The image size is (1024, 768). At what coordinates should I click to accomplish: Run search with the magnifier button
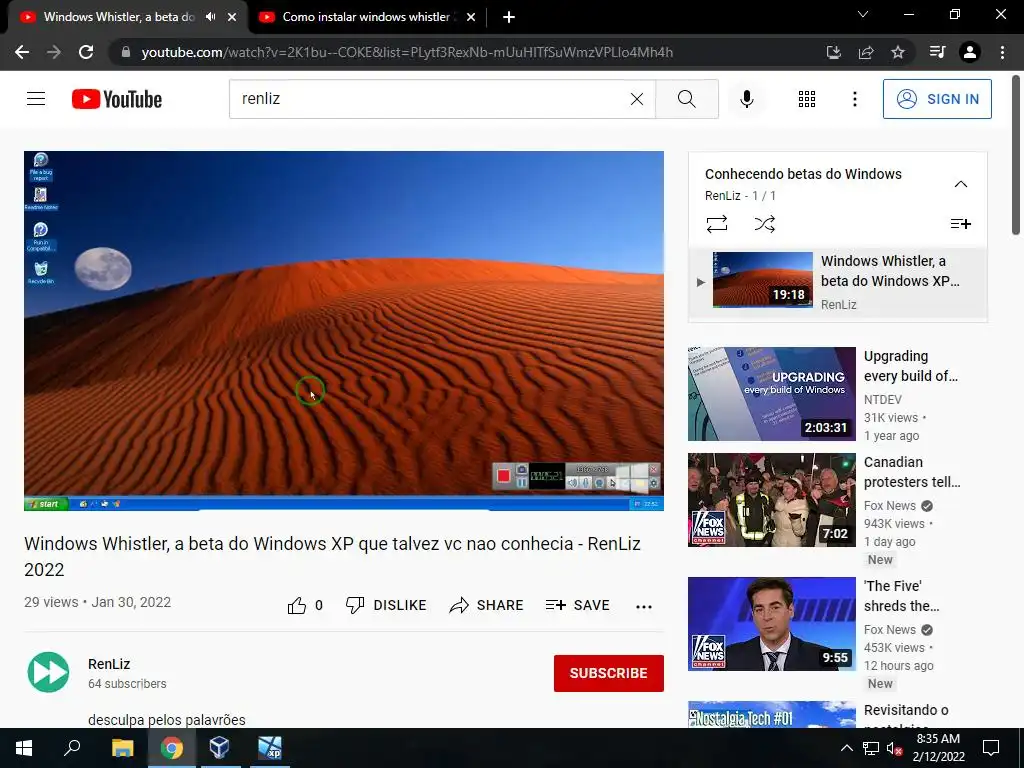(686, 99)
